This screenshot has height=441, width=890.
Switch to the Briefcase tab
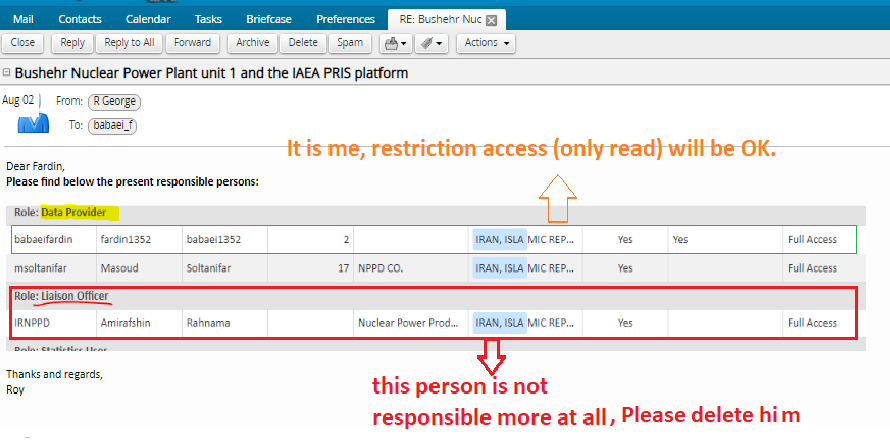pos(269,19)
